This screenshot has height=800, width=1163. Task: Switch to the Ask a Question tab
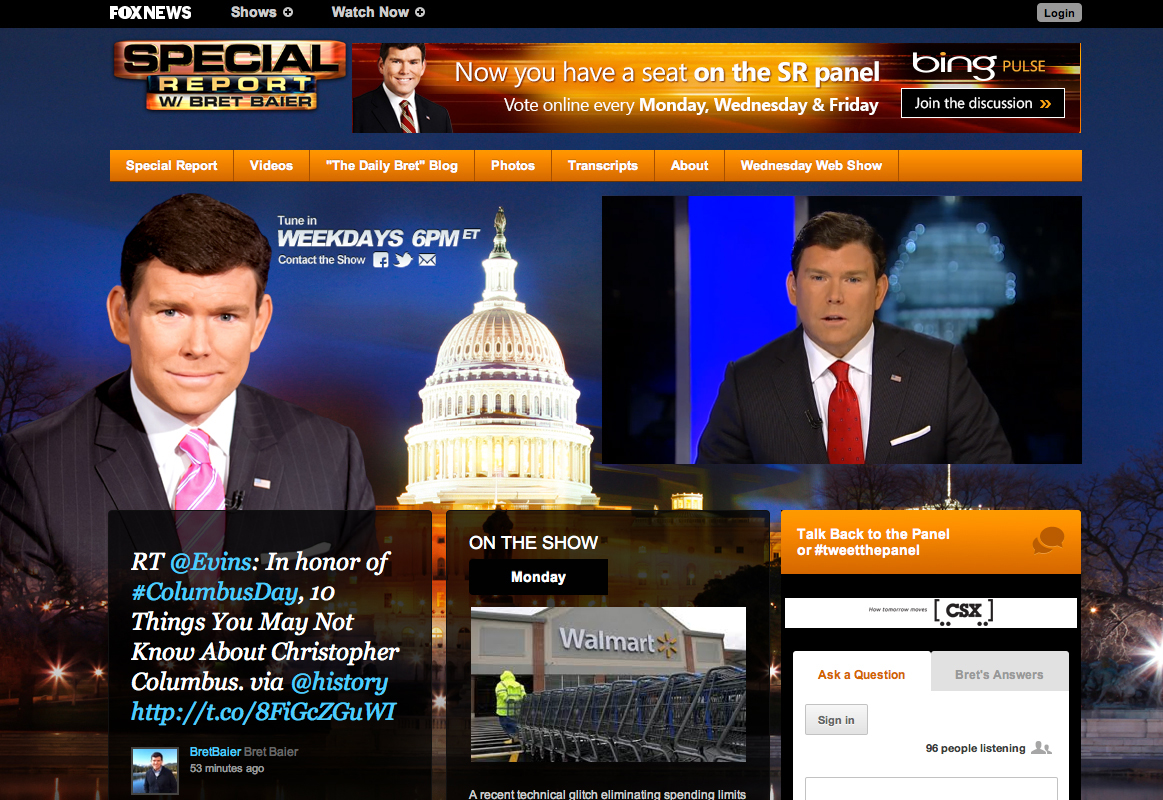[x=861, y=674]
